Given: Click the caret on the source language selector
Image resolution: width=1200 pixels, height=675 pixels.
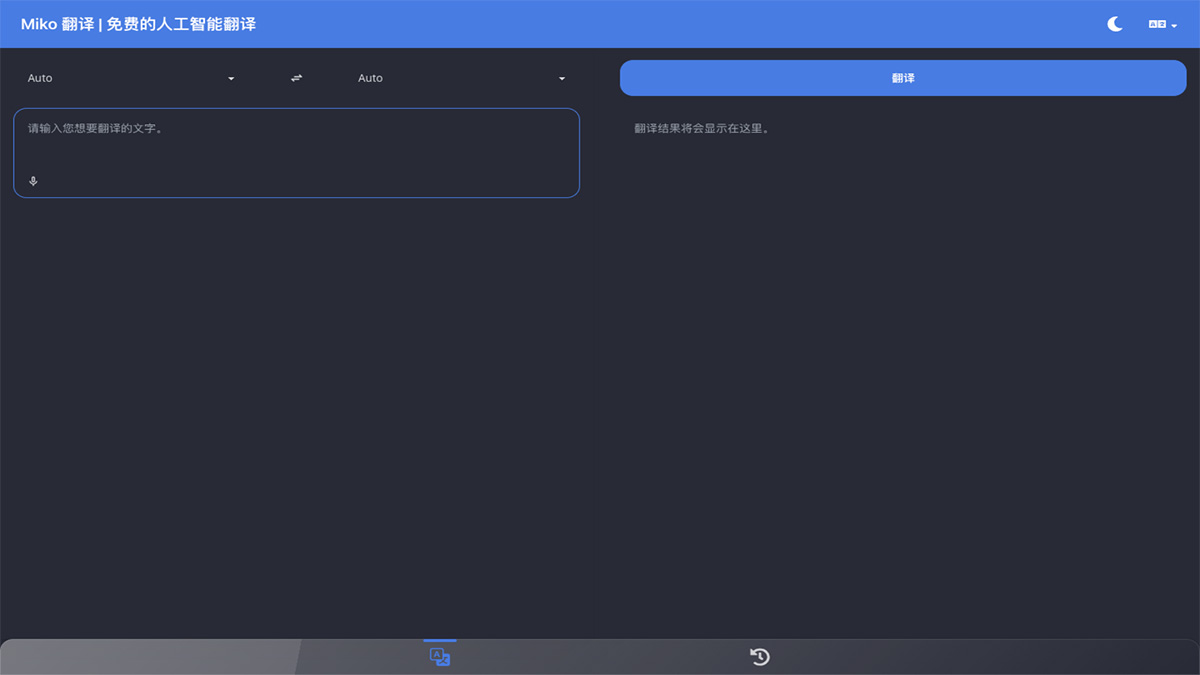Looking at the screenshot, I should tap(231, 77).
